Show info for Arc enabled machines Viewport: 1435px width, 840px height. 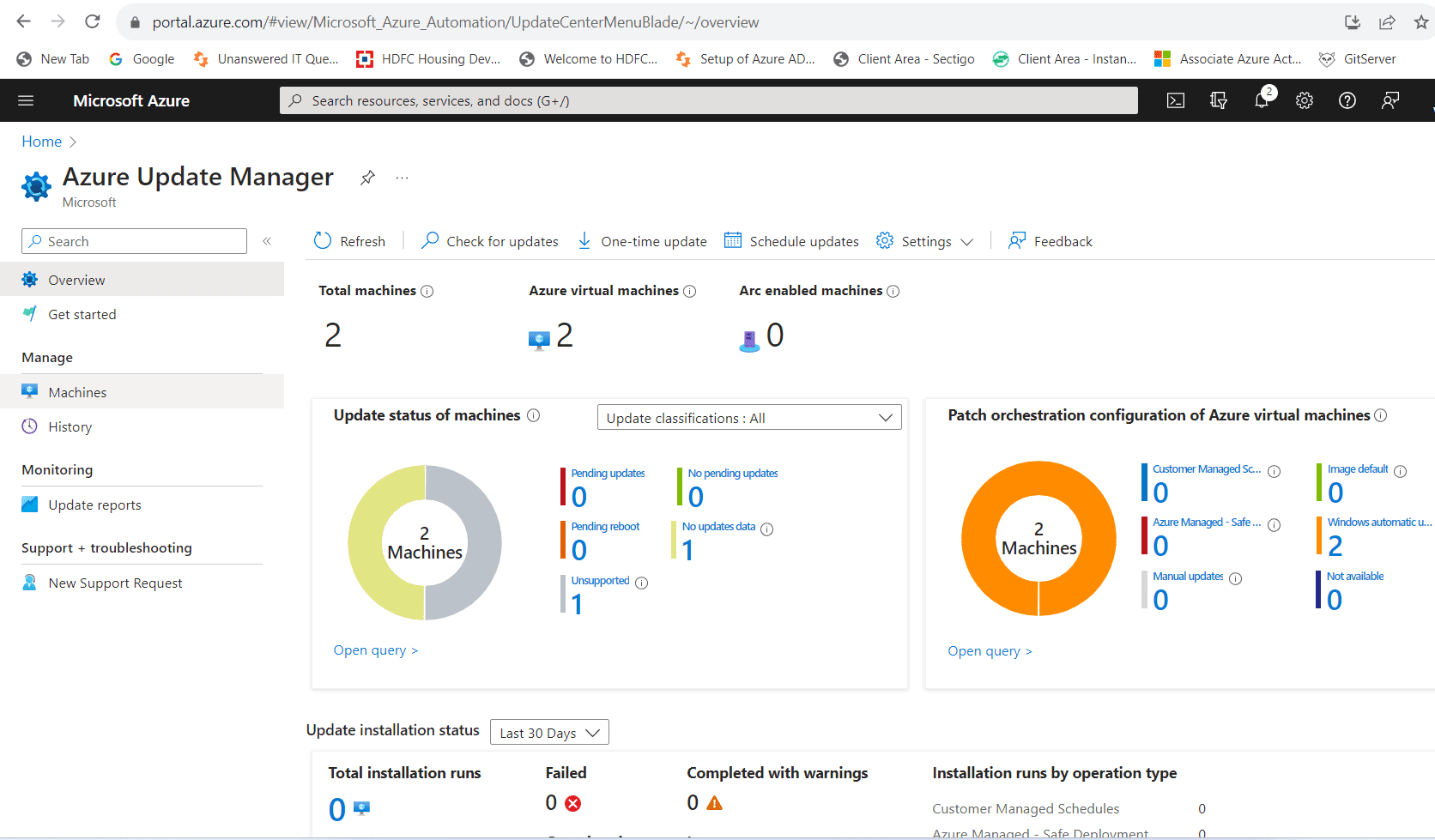pyautogui.click(x=893, y=291)
